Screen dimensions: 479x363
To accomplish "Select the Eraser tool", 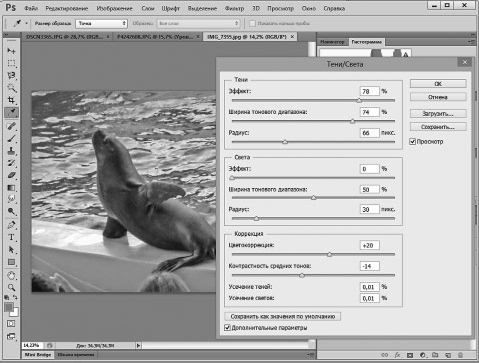I will coord(11,175).
